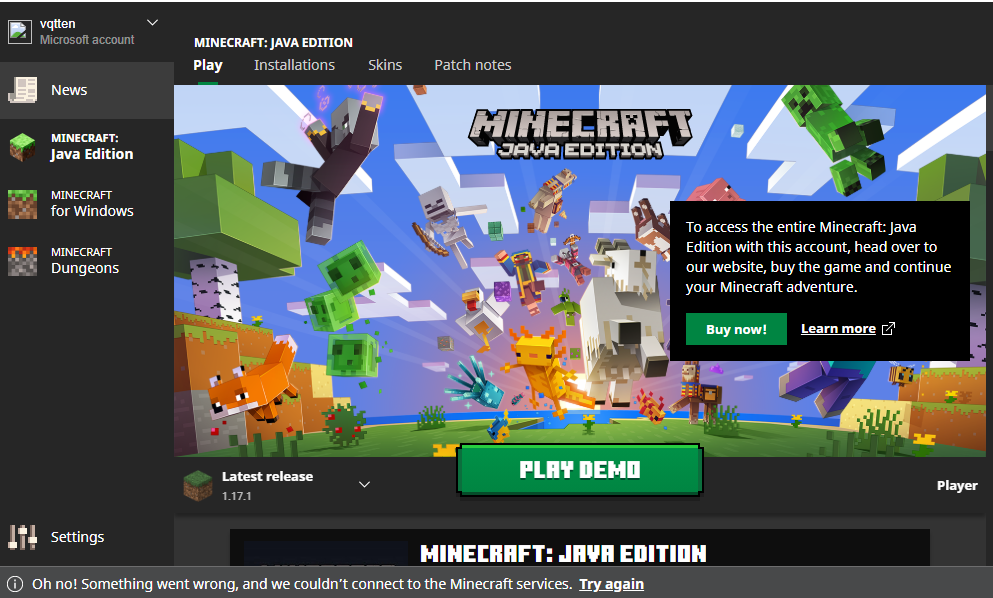Click the PLAY DEMO button
The height and width of the screenshot is (598, 993).
pyautogui.click(x=579, y=469)
